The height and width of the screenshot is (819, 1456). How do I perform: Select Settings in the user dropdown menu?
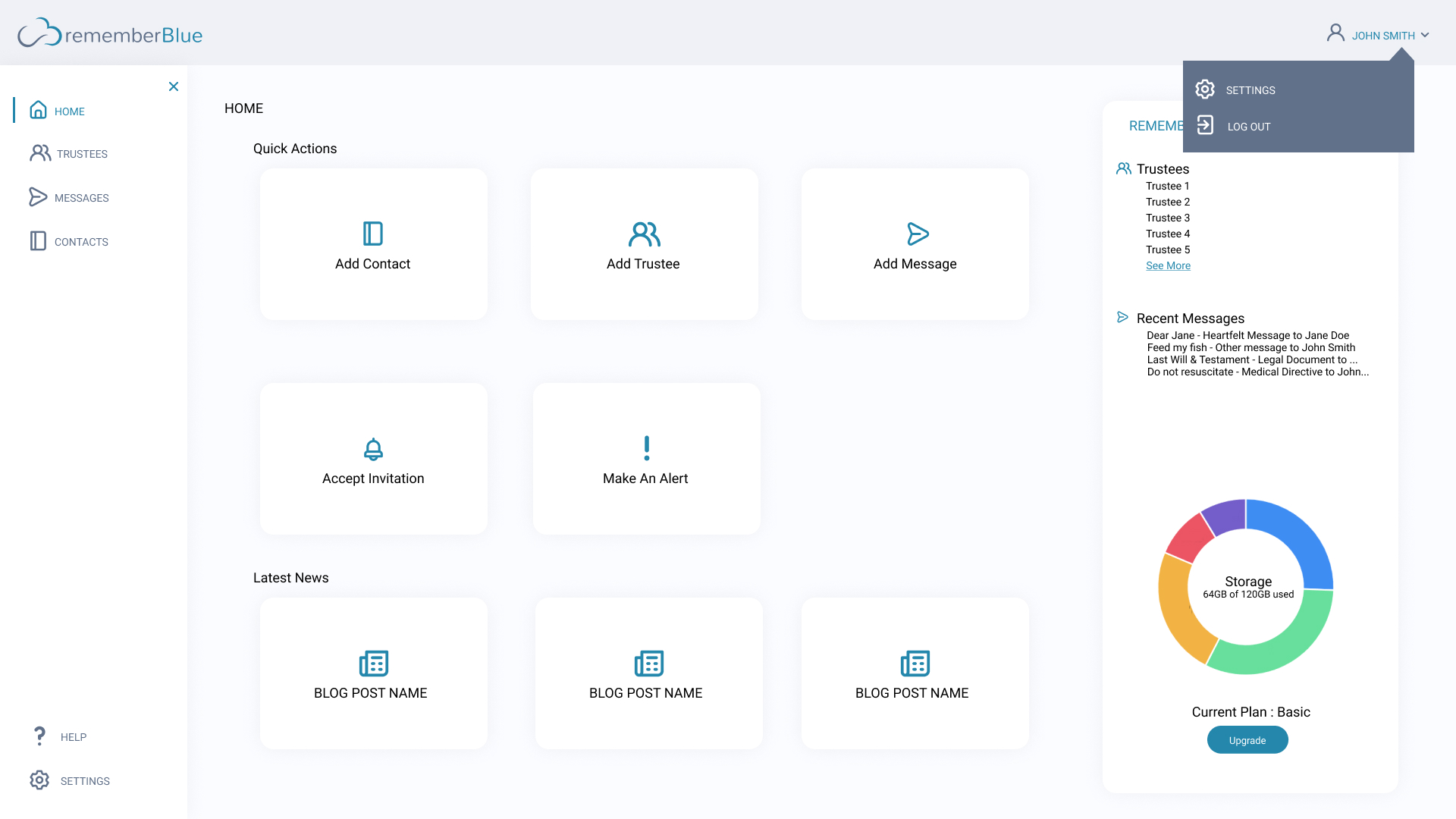point(1250,90)
